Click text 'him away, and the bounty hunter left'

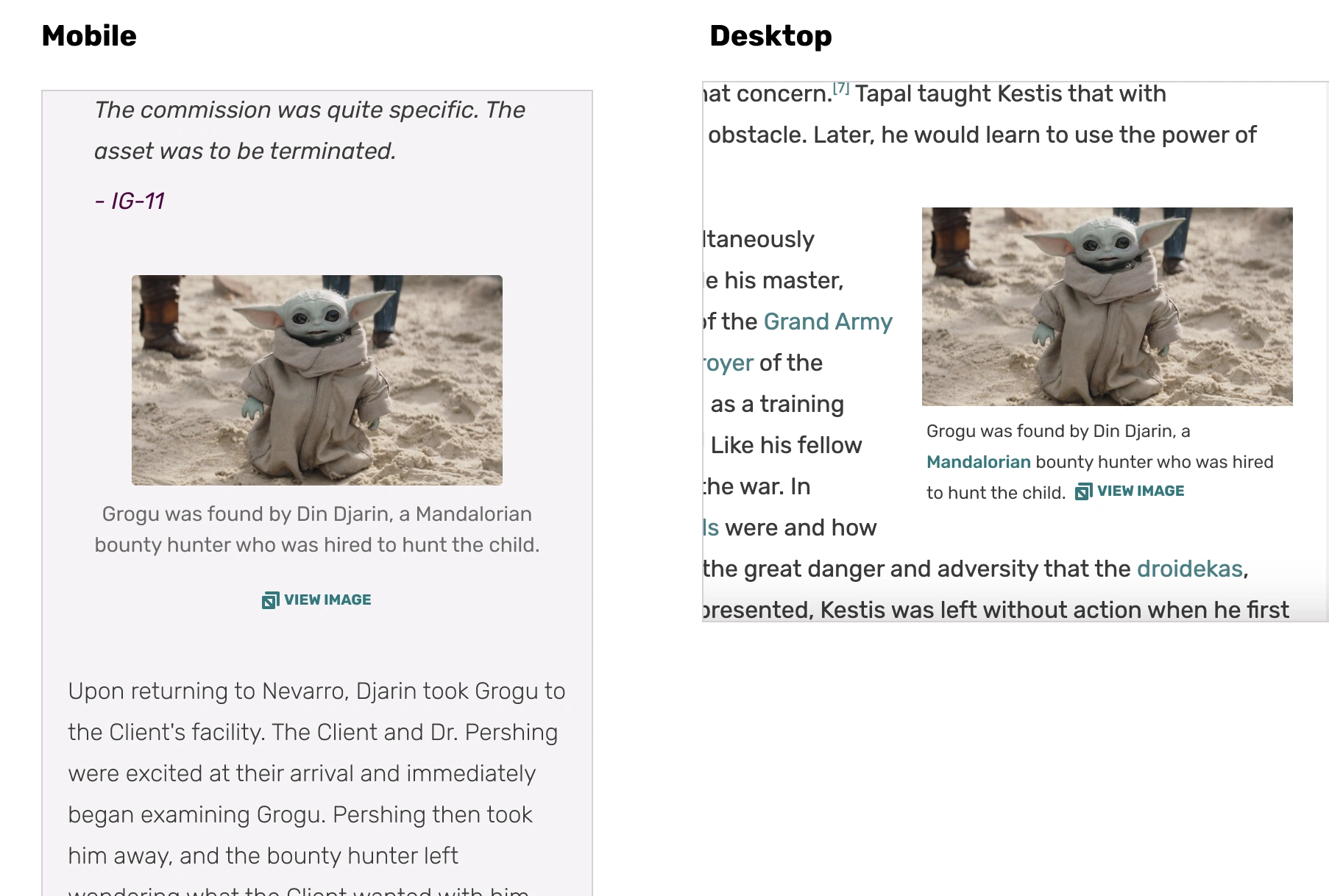coord(263,856)
